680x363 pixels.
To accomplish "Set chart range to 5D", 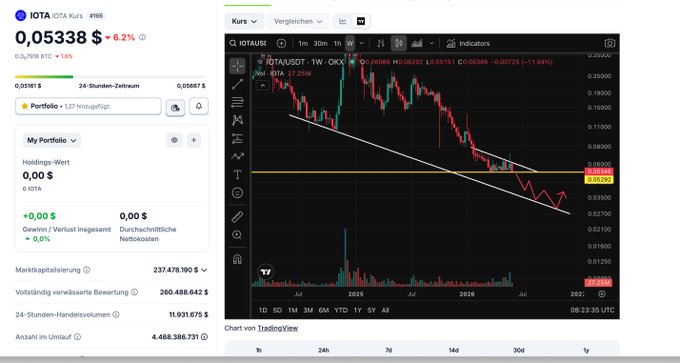I will tap(278, 310).
